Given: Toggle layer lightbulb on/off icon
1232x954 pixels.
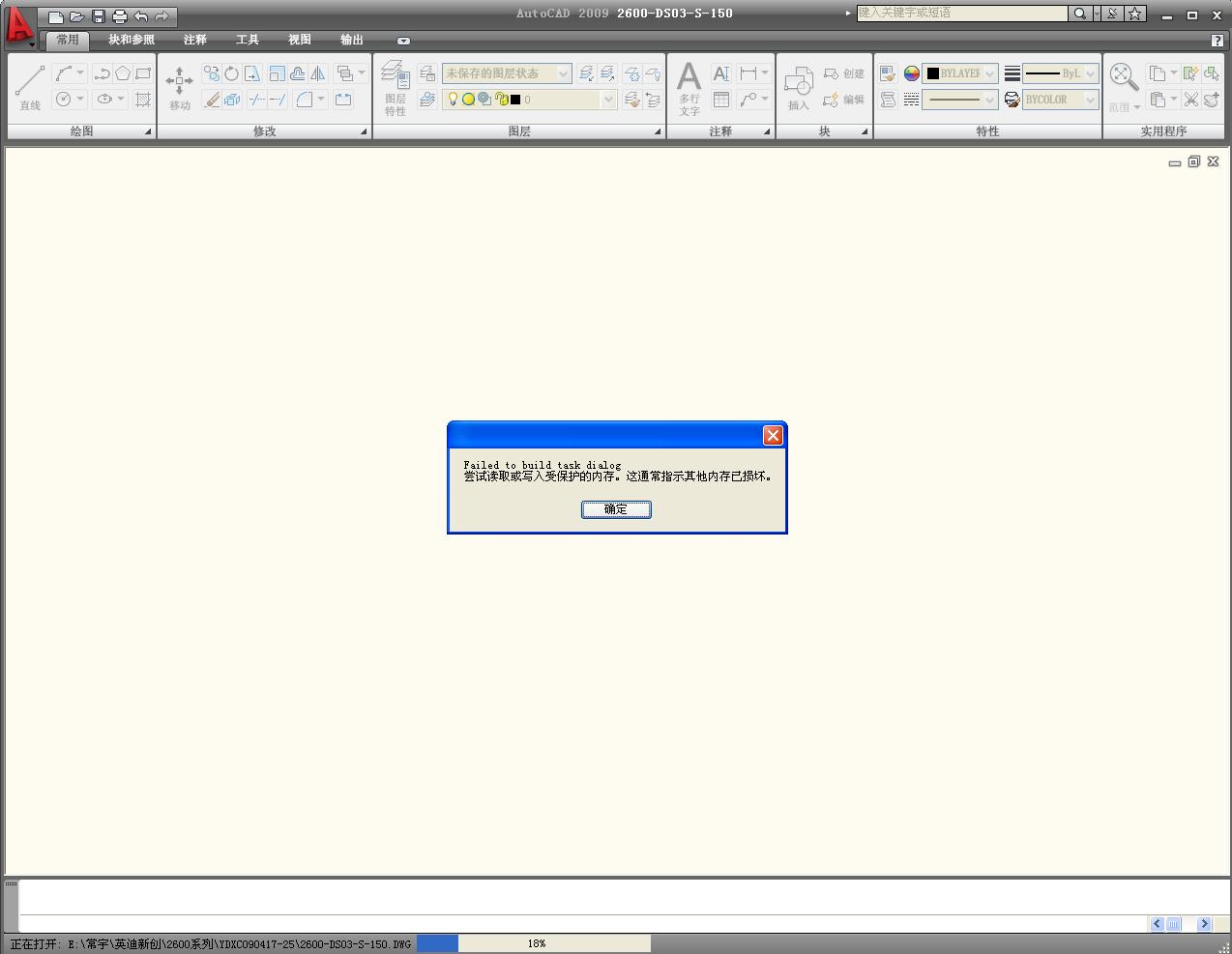Looking at the screenshot, I should 453,99.
